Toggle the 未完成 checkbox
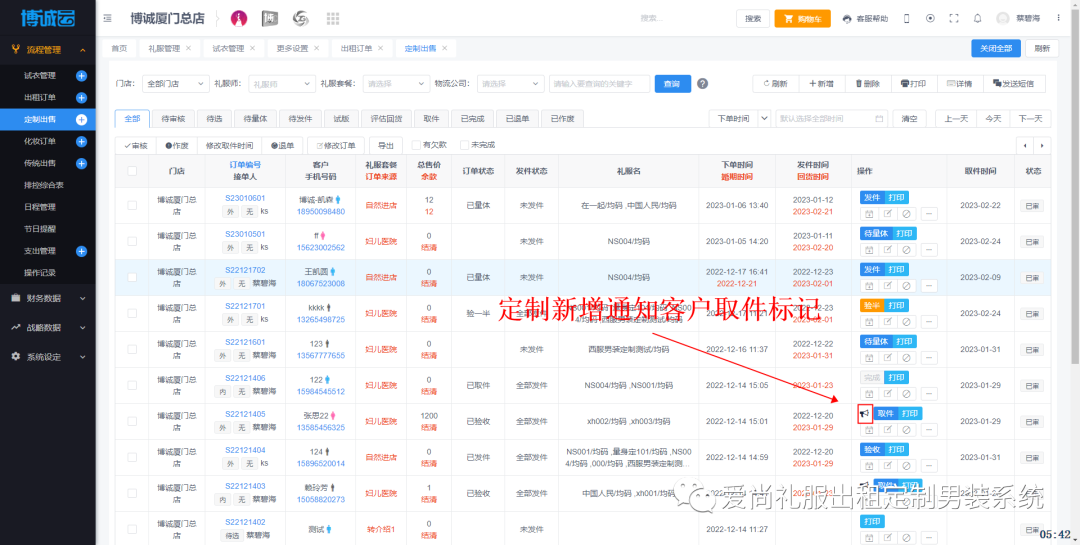Viewport: 1080px width, 545px height. 464,145
